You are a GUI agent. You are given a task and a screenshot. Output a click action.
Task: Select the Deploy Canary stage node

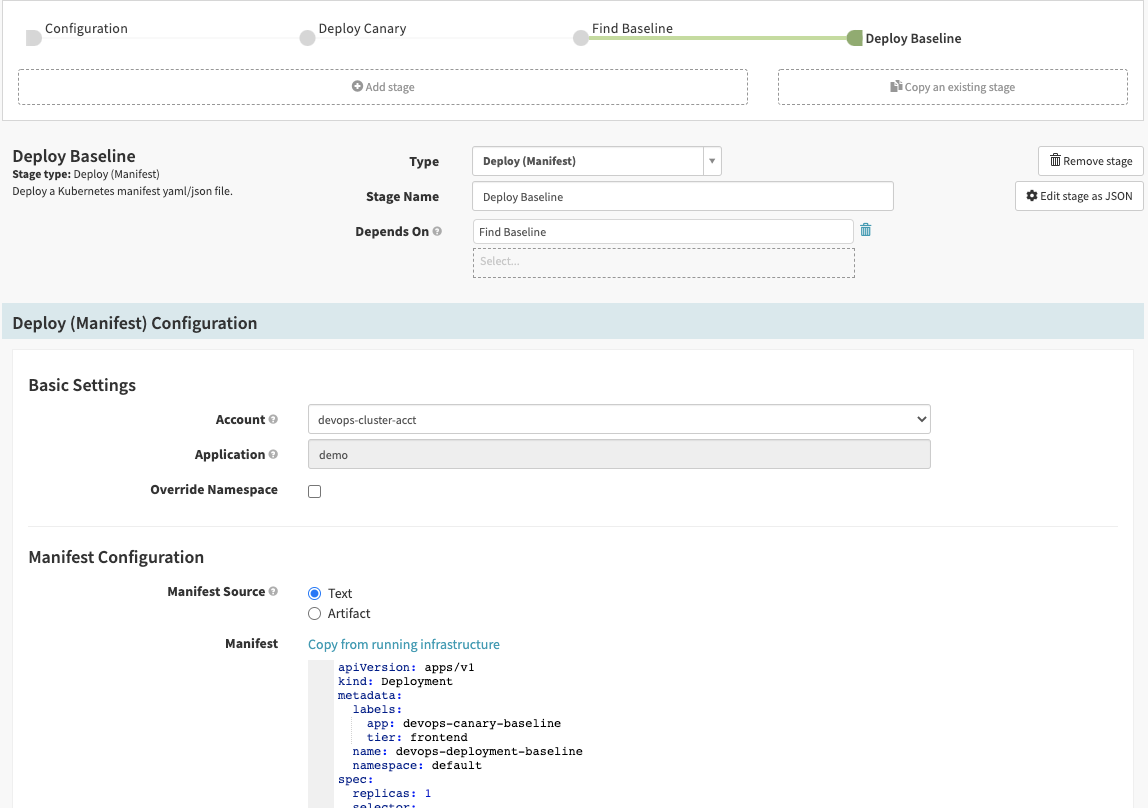tap(308, 38)
